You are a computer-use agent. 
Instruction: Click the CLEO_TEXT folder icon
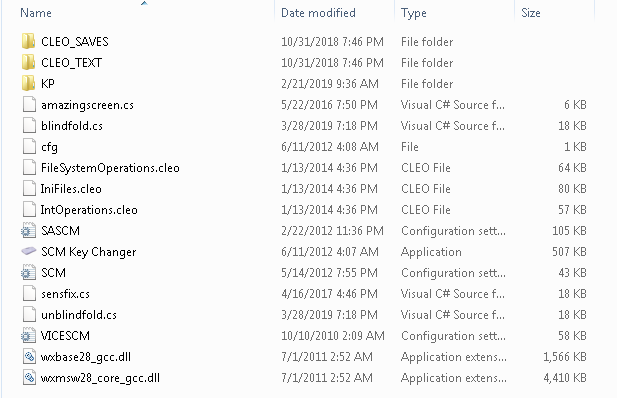click(28, 62)
